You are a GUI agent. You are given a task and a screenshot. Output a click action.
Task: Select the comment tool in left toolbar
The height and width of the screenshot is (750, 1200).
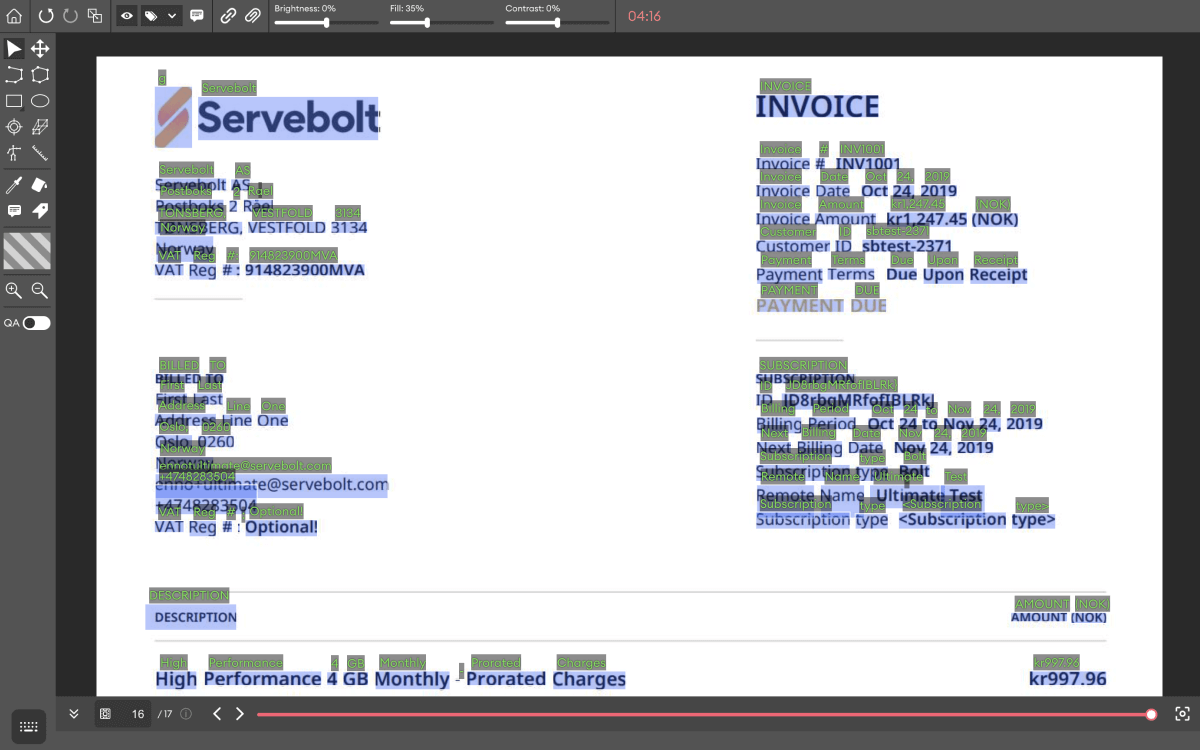[14, 211]
